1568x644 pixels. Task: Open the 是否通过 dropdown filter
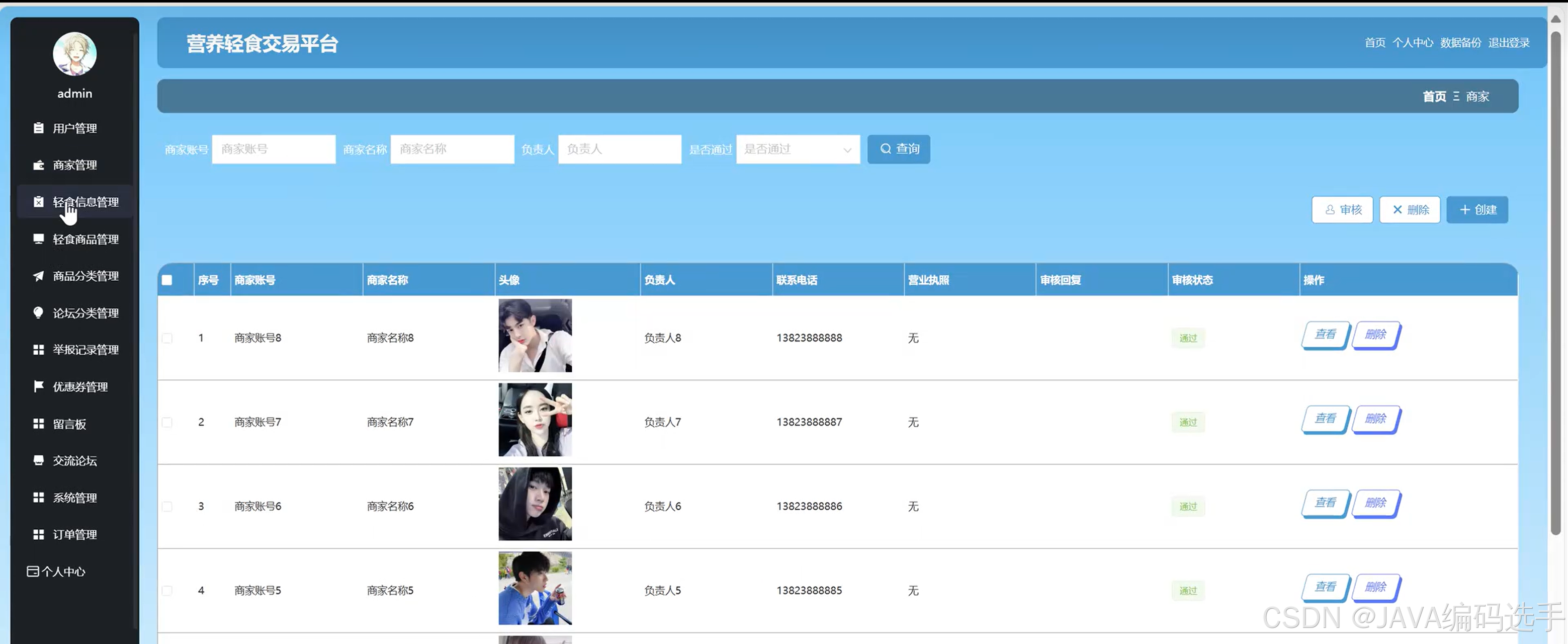pos(798,149)
